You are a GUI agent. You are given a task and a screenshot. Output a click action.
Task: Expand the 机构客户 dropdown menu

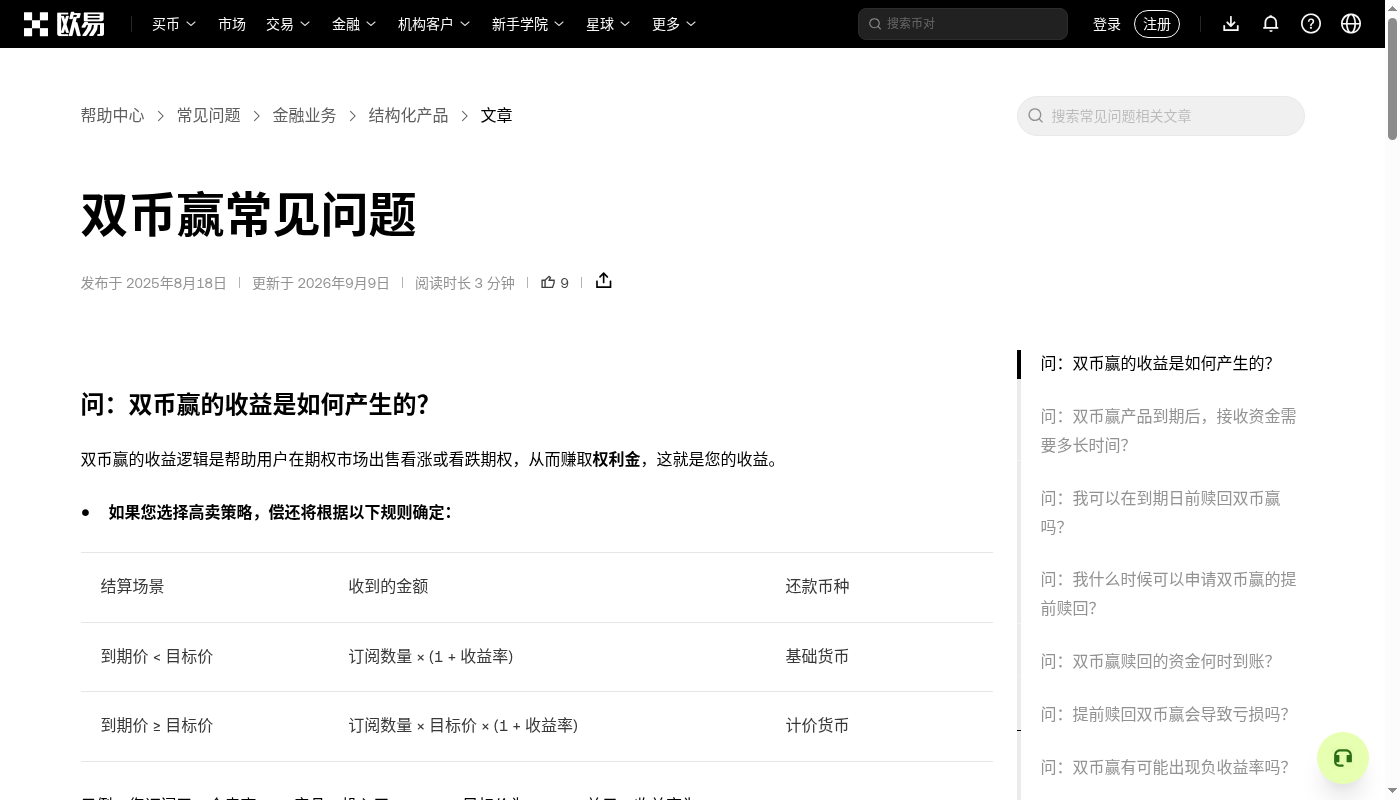point(434,24)
